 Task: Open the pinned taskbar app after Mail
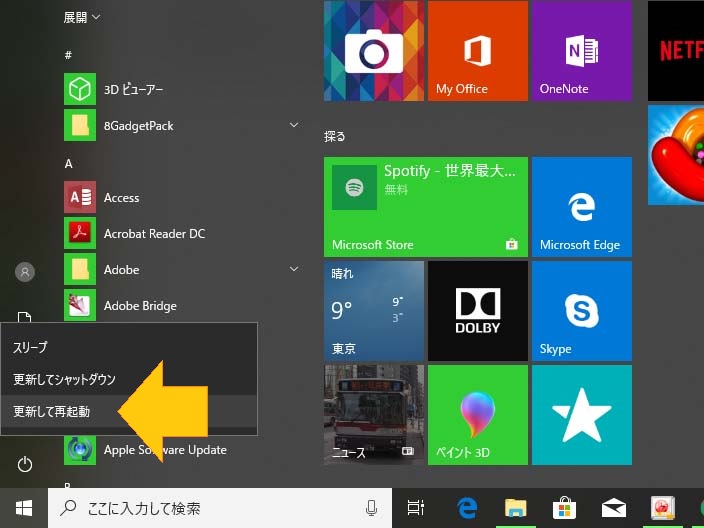[663, 508]
